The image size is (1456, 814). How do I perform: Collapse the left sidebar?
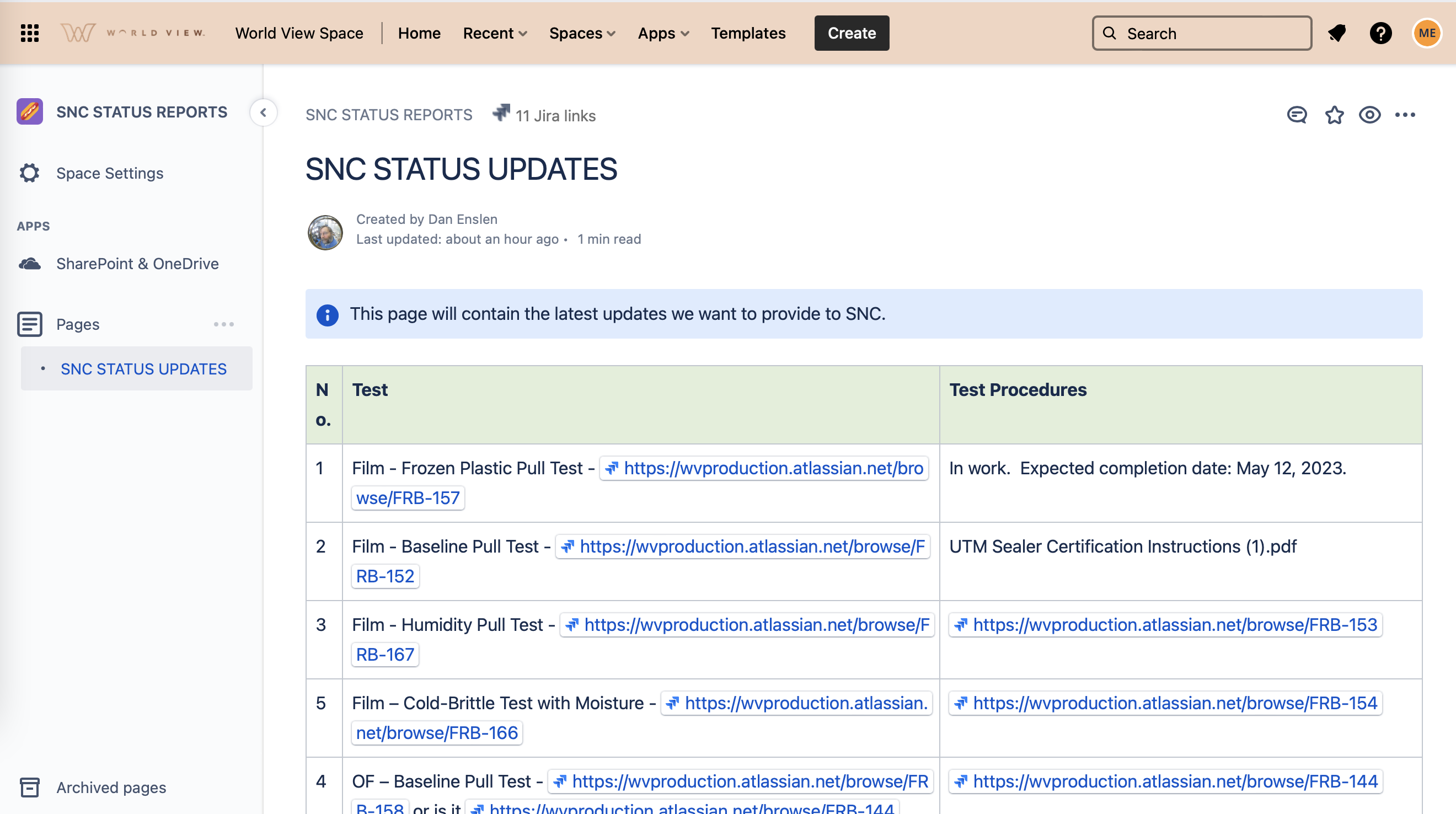coord(264,113)
